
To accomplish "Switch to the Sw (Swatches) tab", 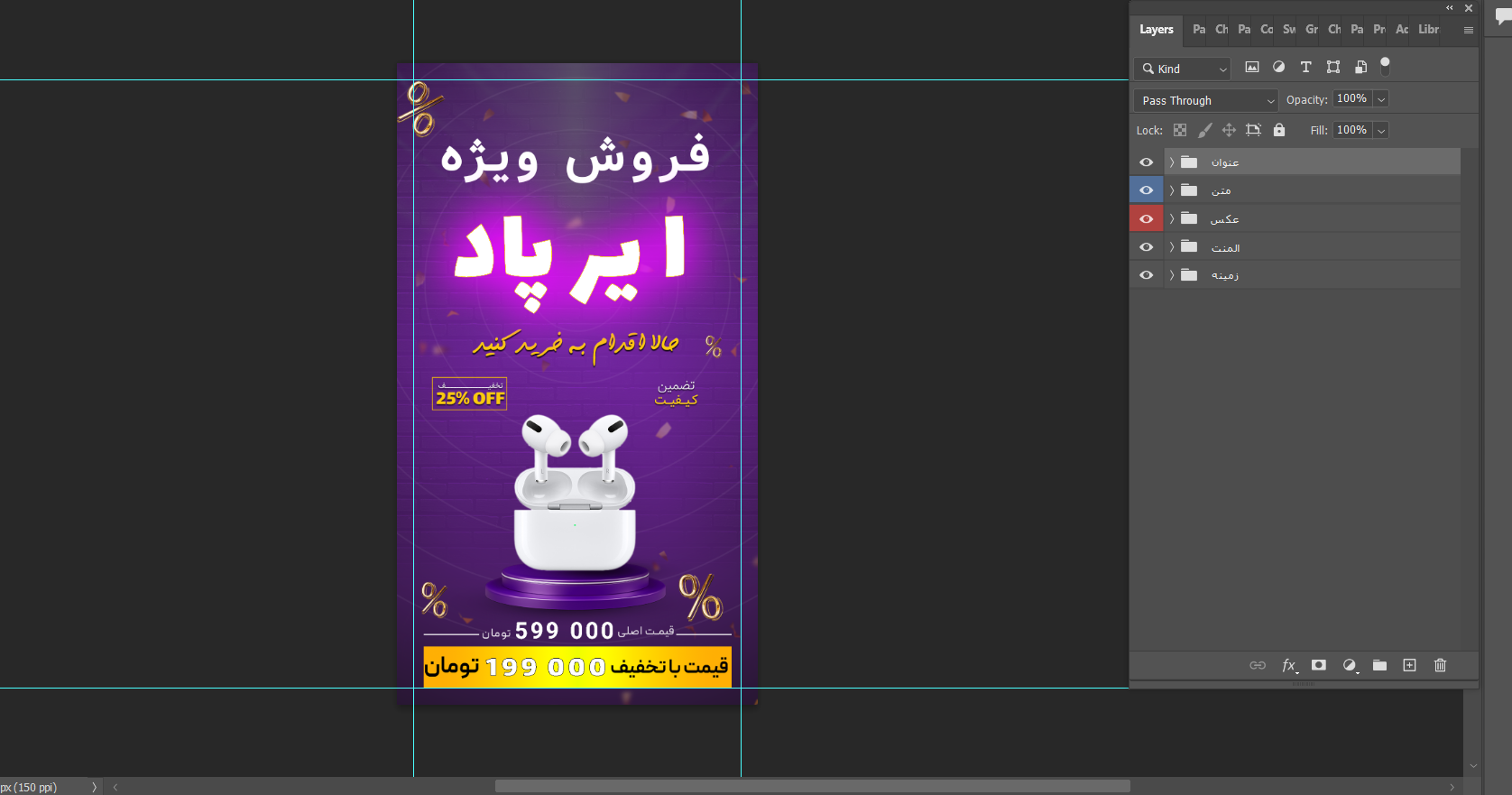I will point(1289,30).
